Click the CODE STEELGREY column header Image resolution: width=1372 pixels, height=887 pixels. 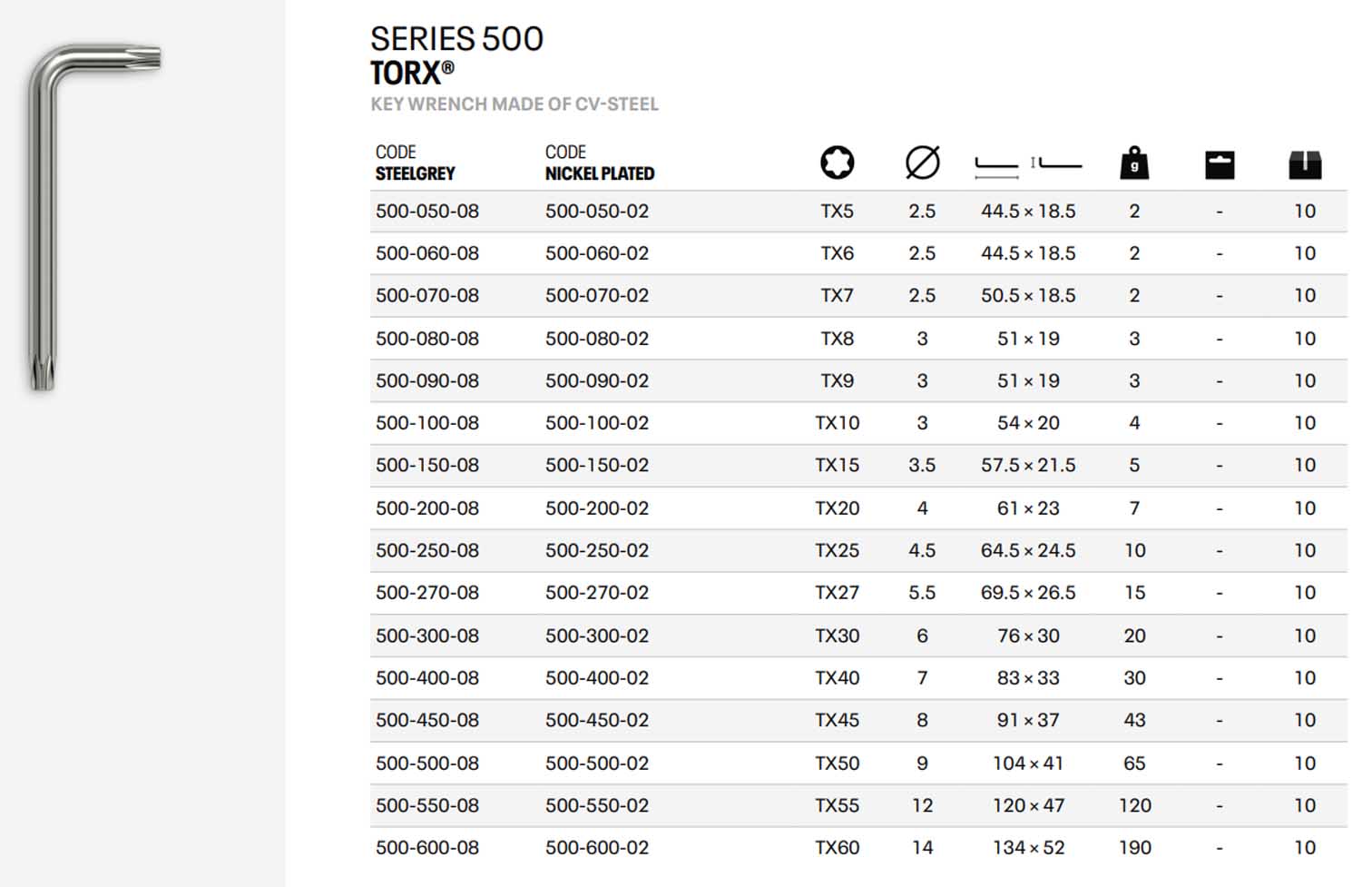tap(415, 163)
